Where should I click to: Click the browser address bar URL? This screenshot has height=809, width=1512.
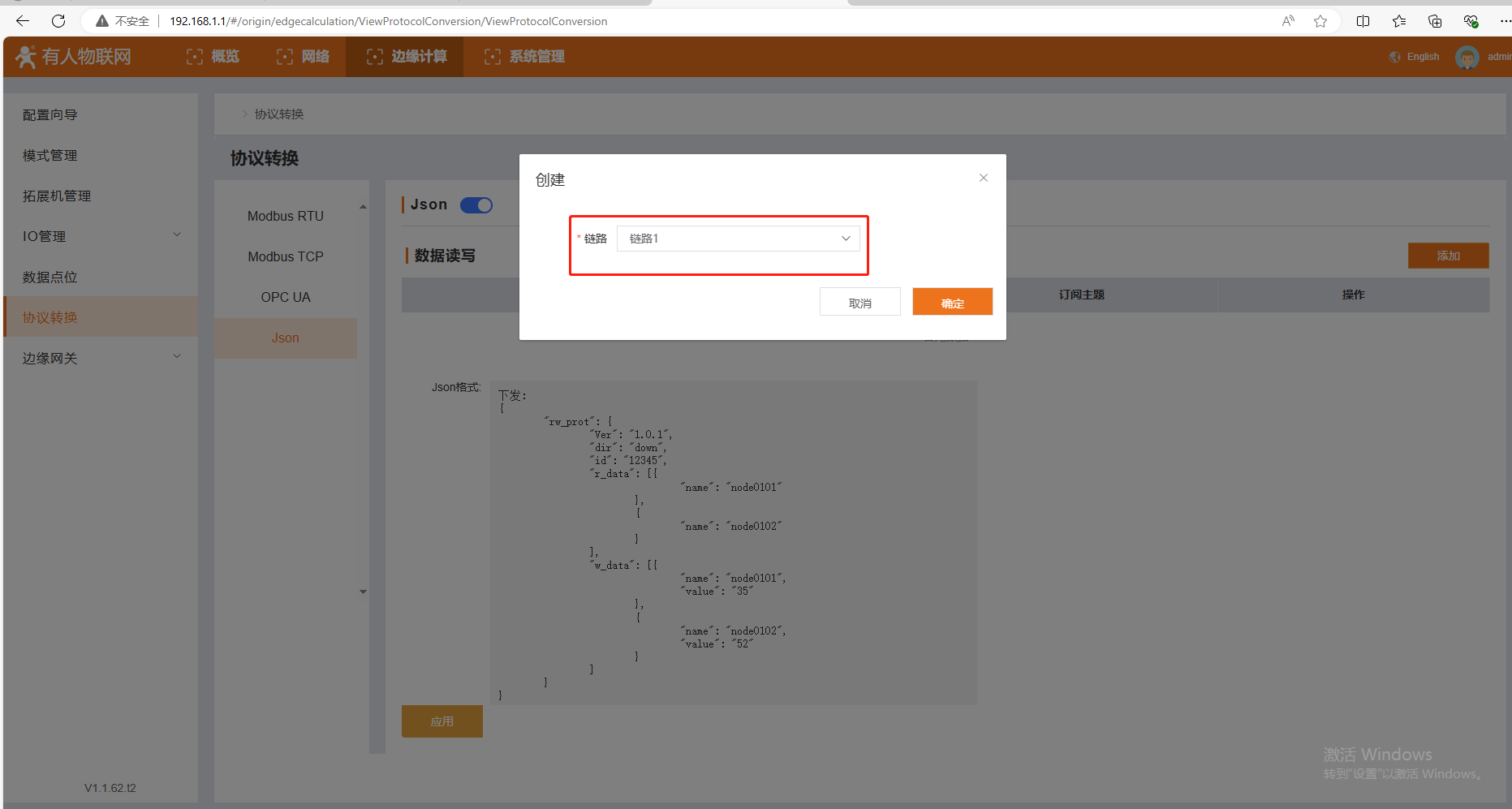click(388, 21)
